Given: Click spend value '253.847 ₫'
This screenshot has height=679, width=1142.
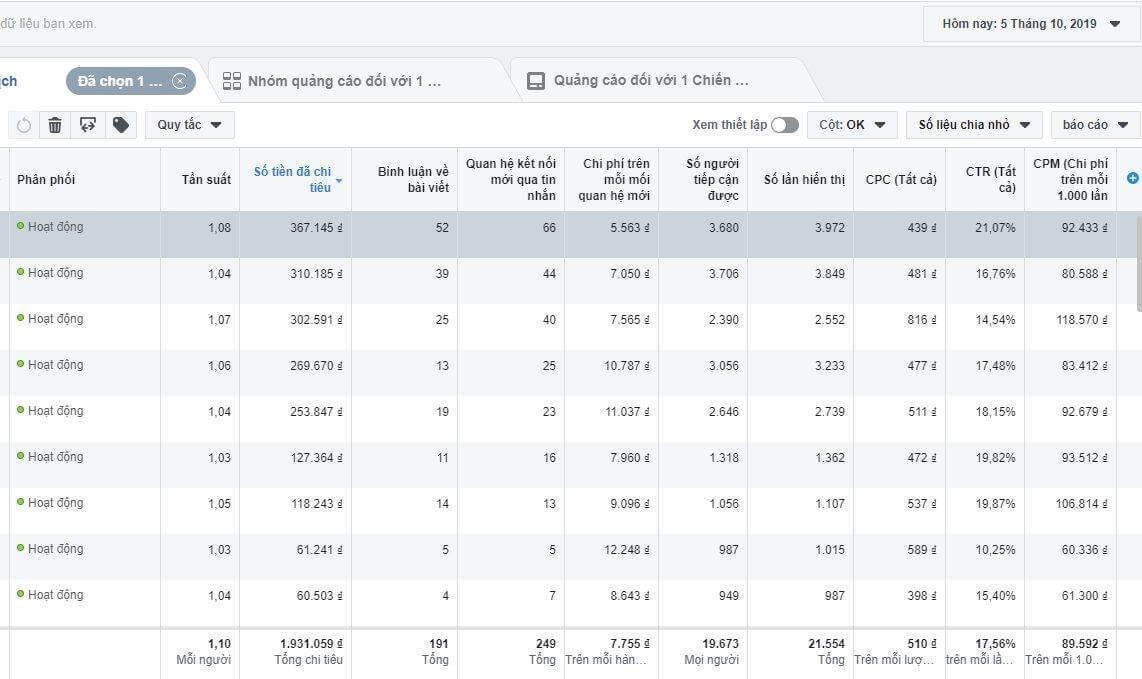Looking at the screenshot, I should point(316,412).
